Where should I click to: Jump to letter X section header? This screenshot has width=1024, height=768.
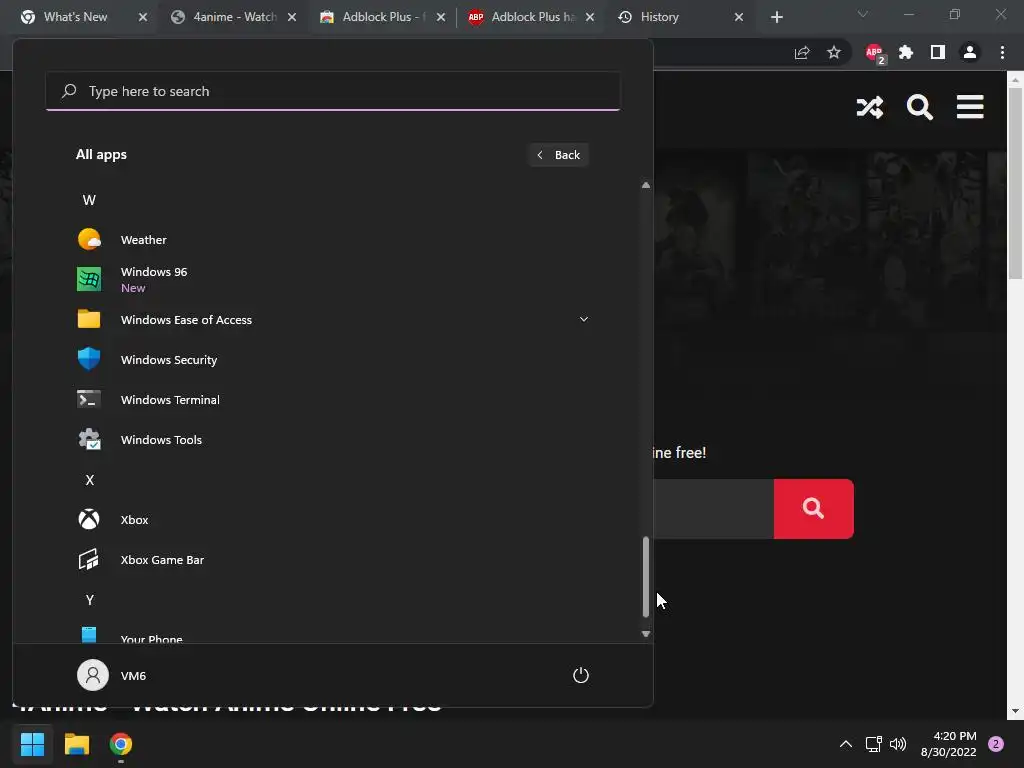click(89, 480)
